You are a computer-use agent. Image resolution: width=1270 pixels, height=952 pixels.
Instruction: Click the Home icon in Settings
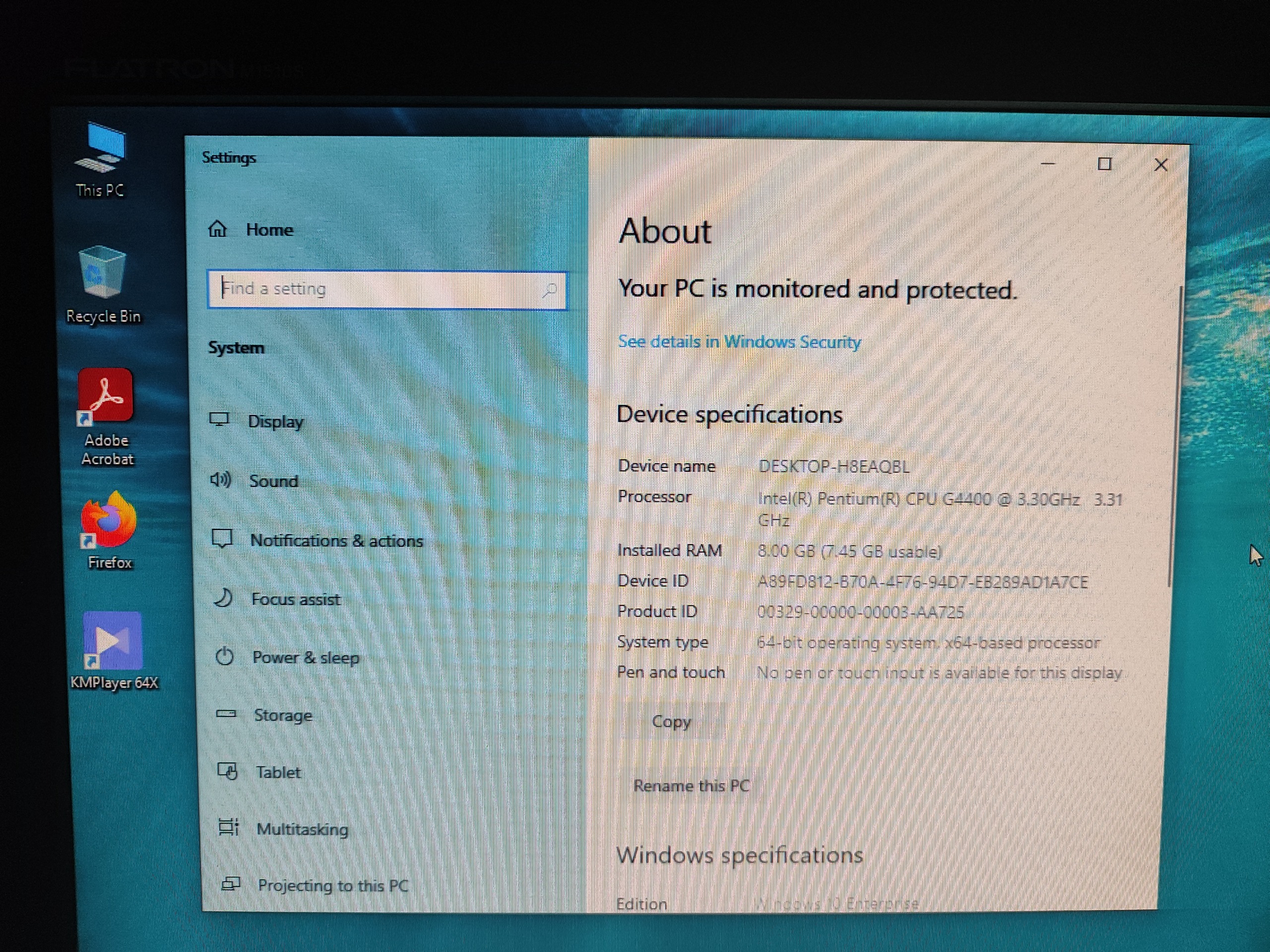coord(218,230)
